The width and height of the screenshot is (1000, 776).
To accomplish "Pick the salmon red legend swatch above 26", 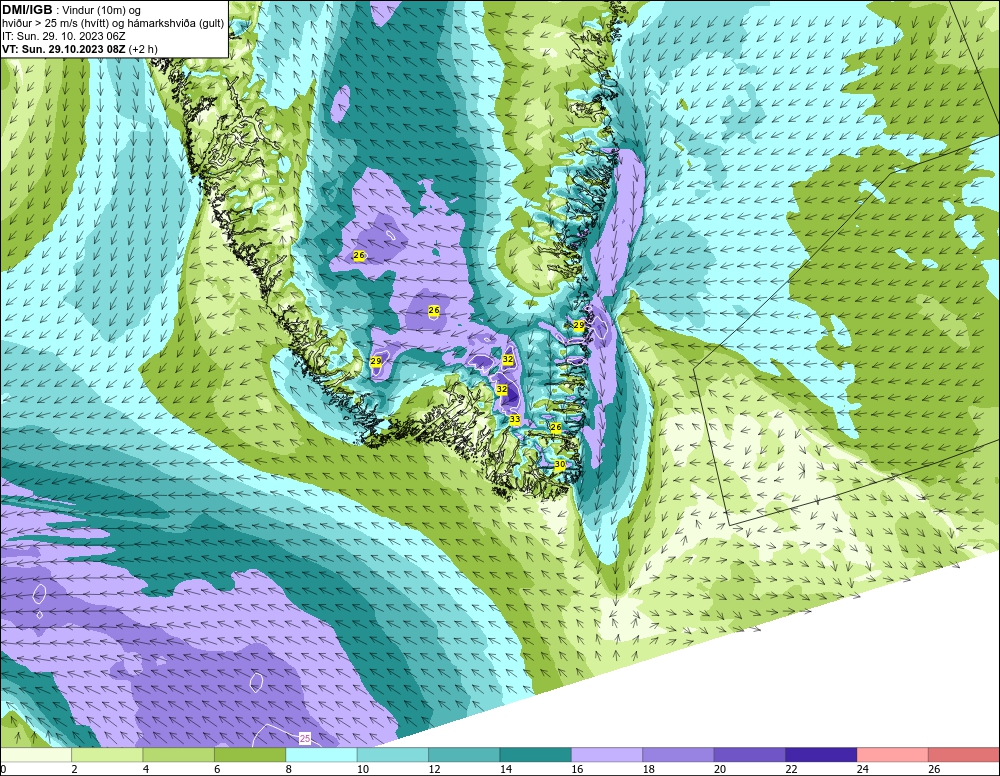I will tap(964, 755).
